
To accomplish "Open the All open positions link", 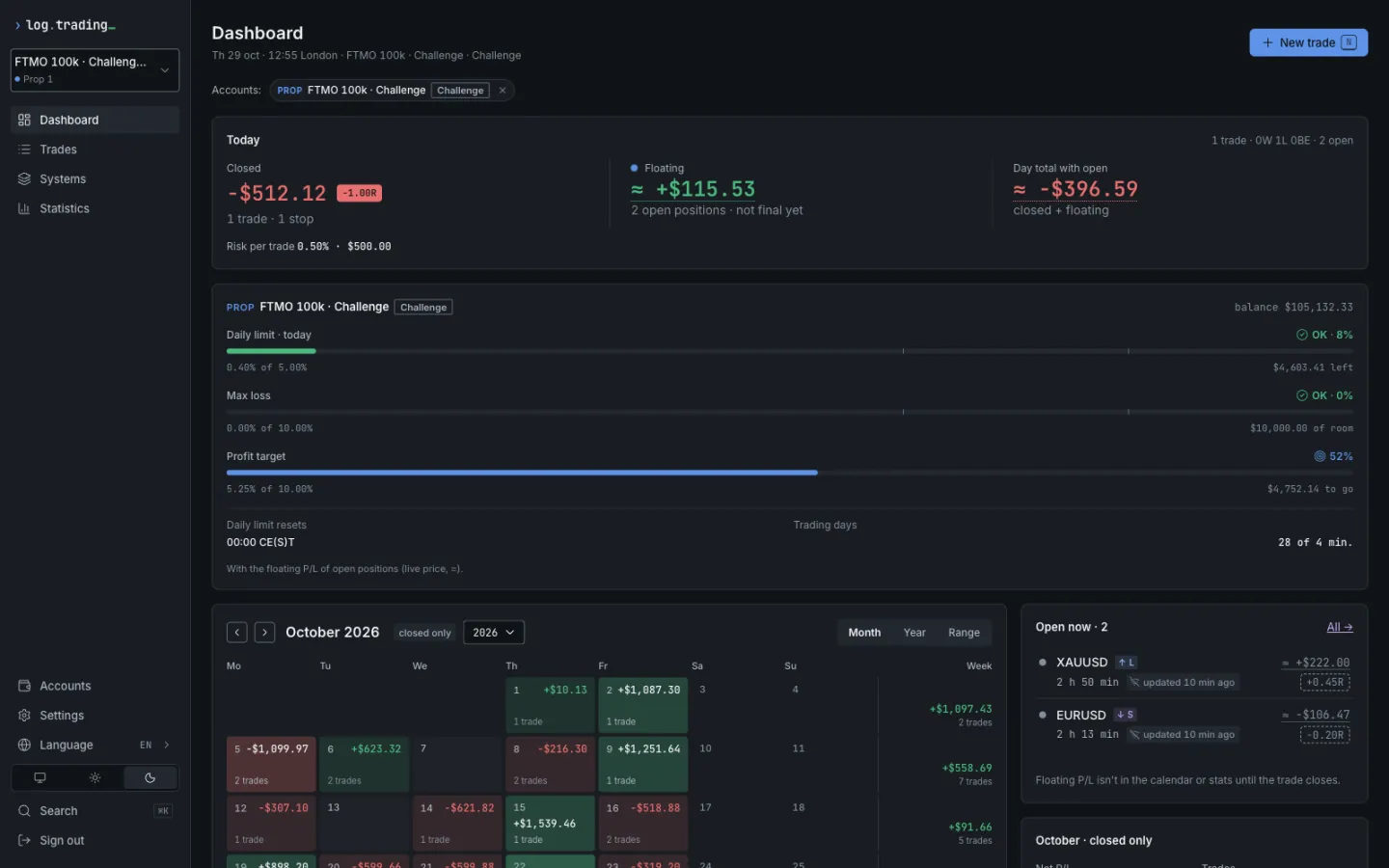I will point(1340,627).
